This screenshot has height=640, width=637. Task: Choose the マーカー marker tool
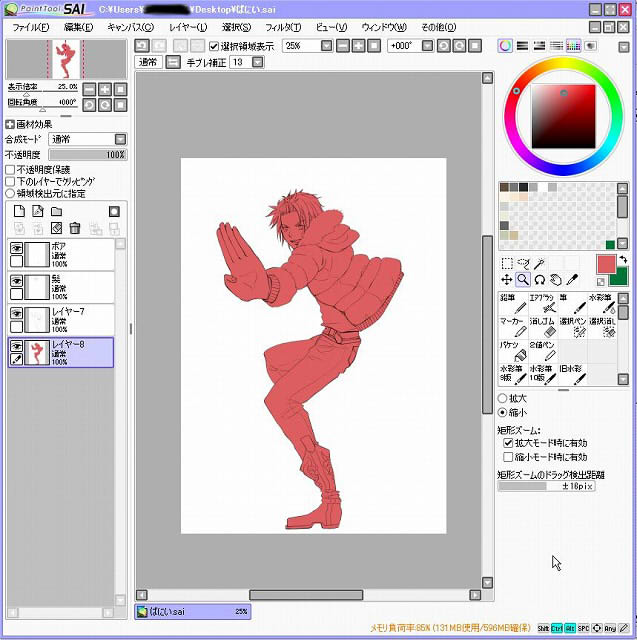tap(513, 327)
